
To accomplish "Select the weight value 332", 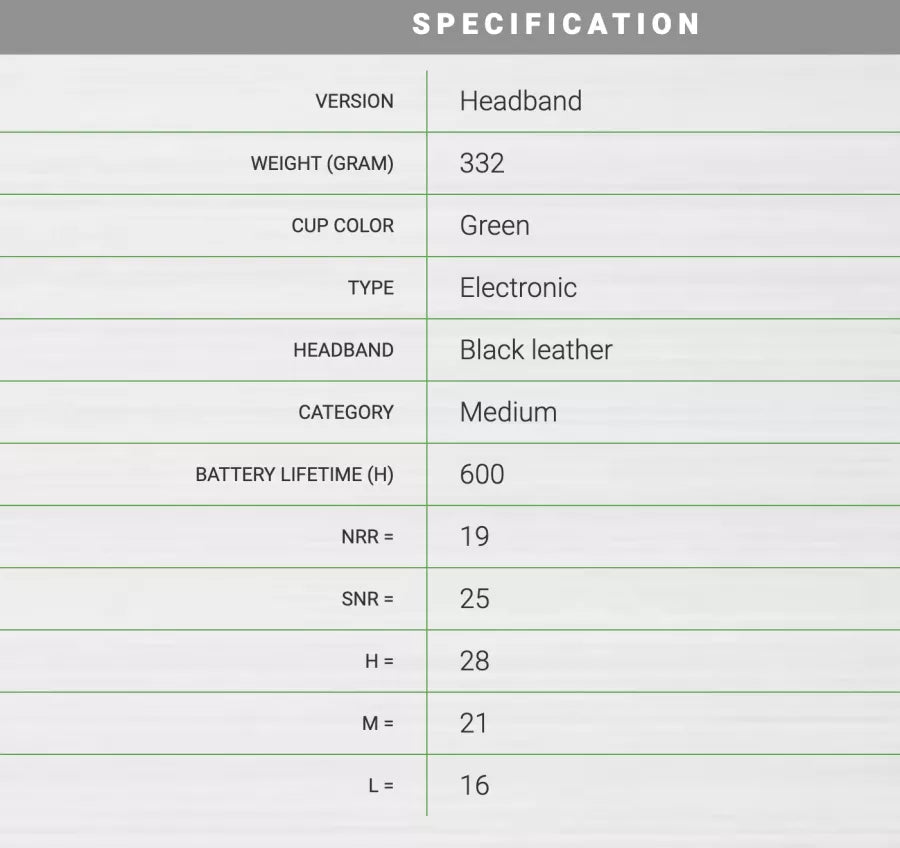I will pos(482,163).
